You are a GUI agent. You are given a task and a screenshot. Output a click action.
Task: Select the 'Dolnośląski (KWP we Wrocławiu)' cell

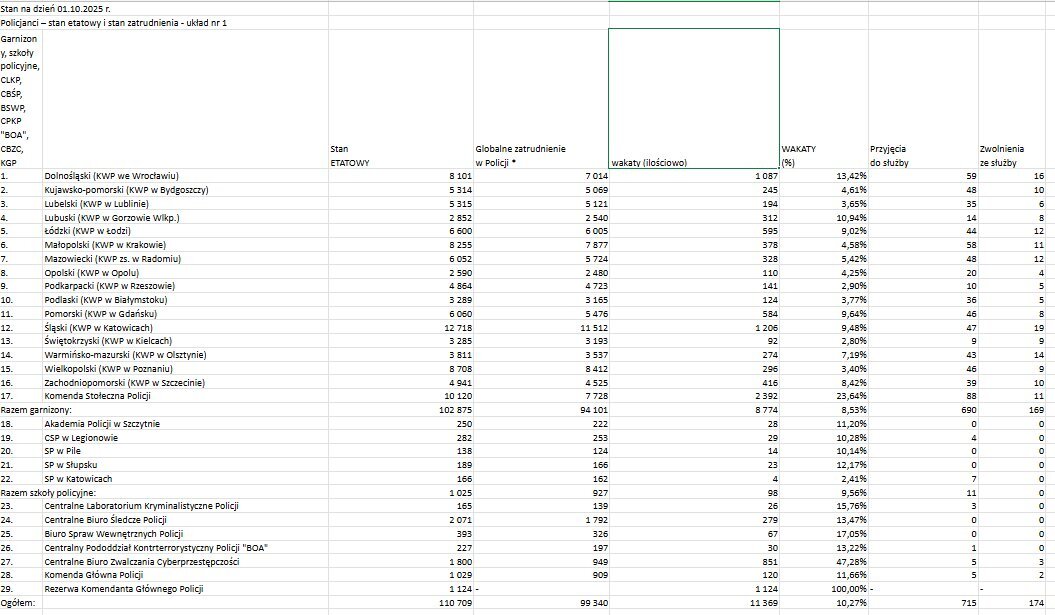click(x=112, y=176)
